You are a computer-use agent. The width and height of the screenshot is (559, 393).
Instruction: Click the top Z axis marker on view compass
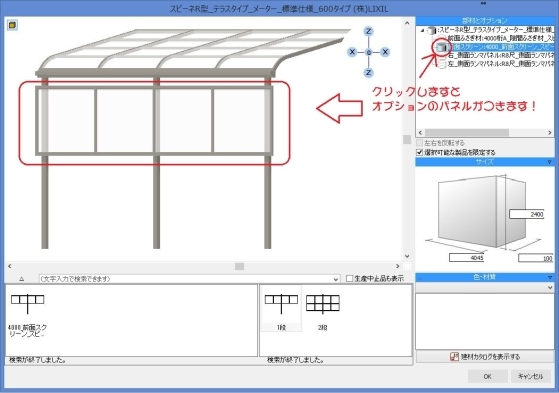point(368,31)
